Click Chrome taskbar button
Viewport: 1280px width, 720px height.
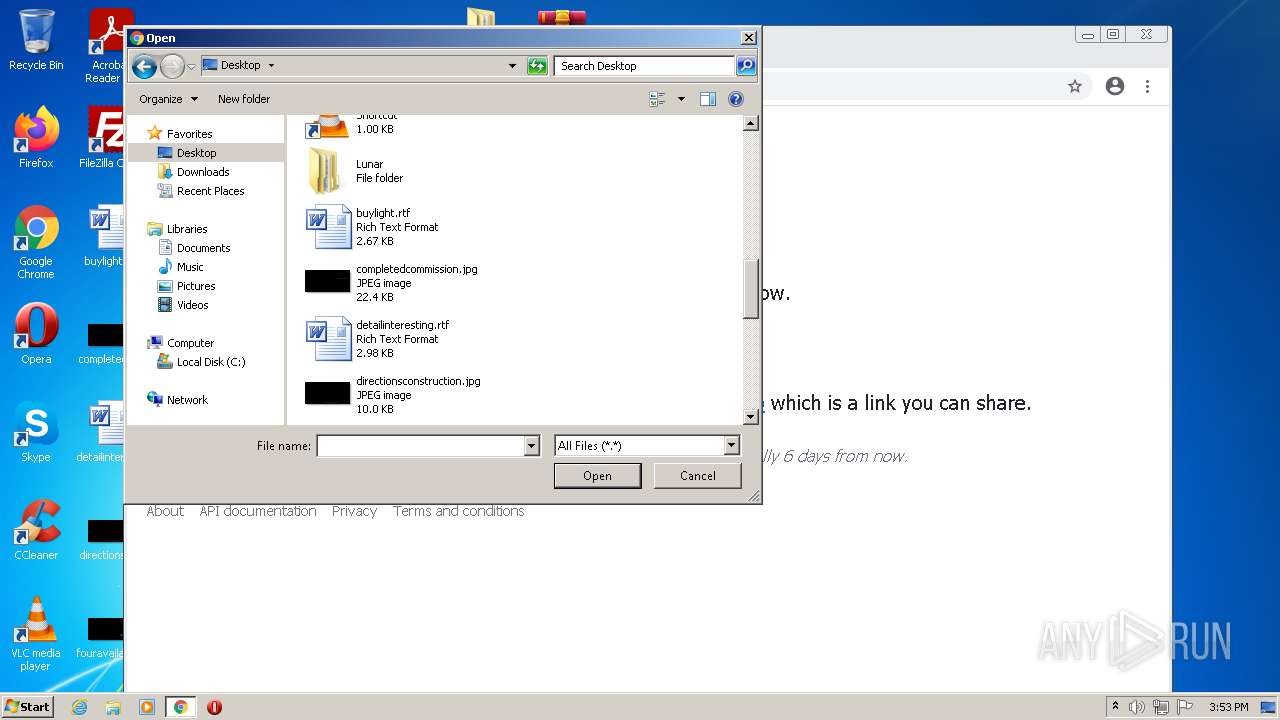(180, 707)
